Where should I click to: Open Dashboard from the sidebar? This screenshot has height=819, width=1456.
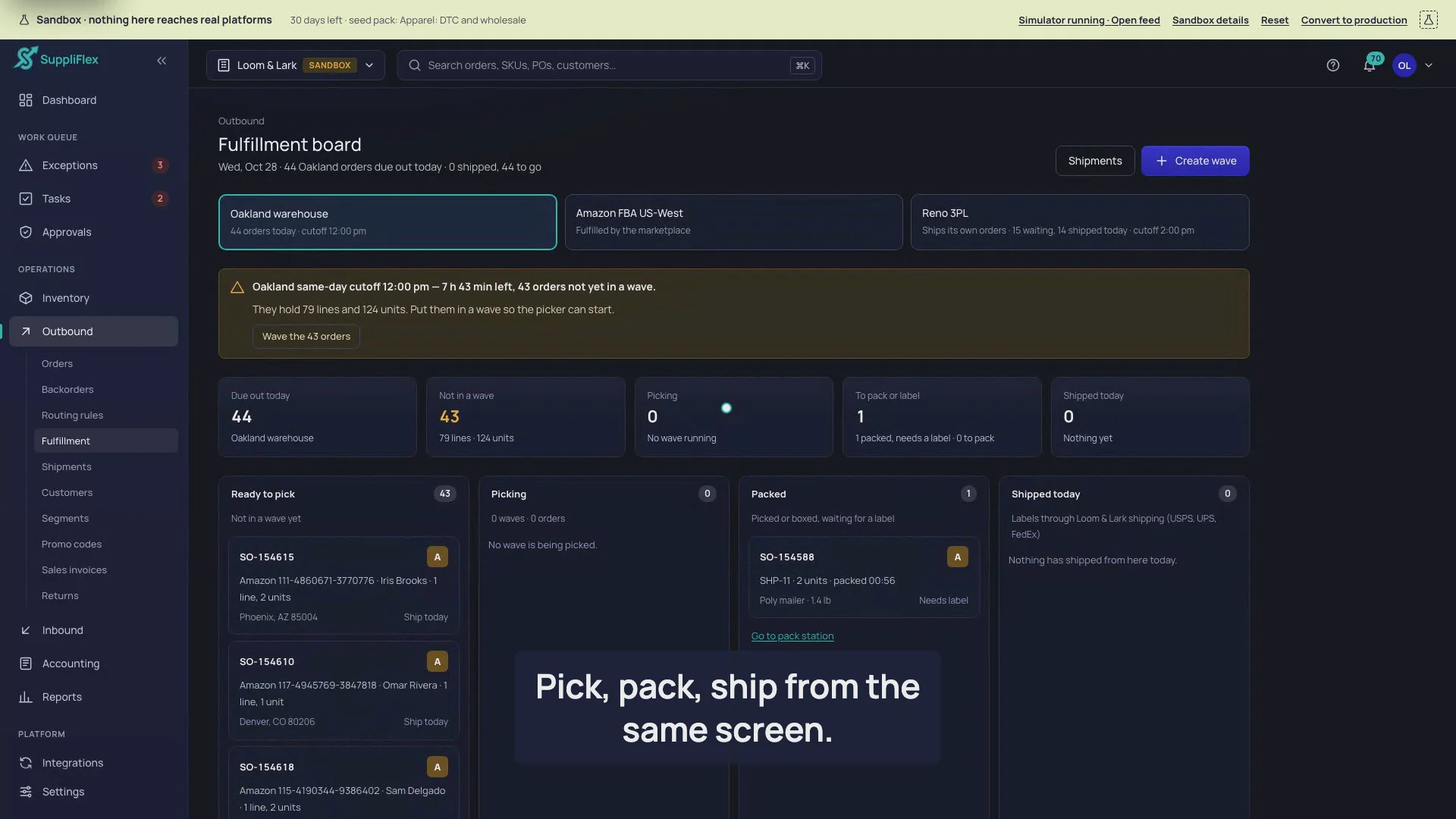(94, 100)
